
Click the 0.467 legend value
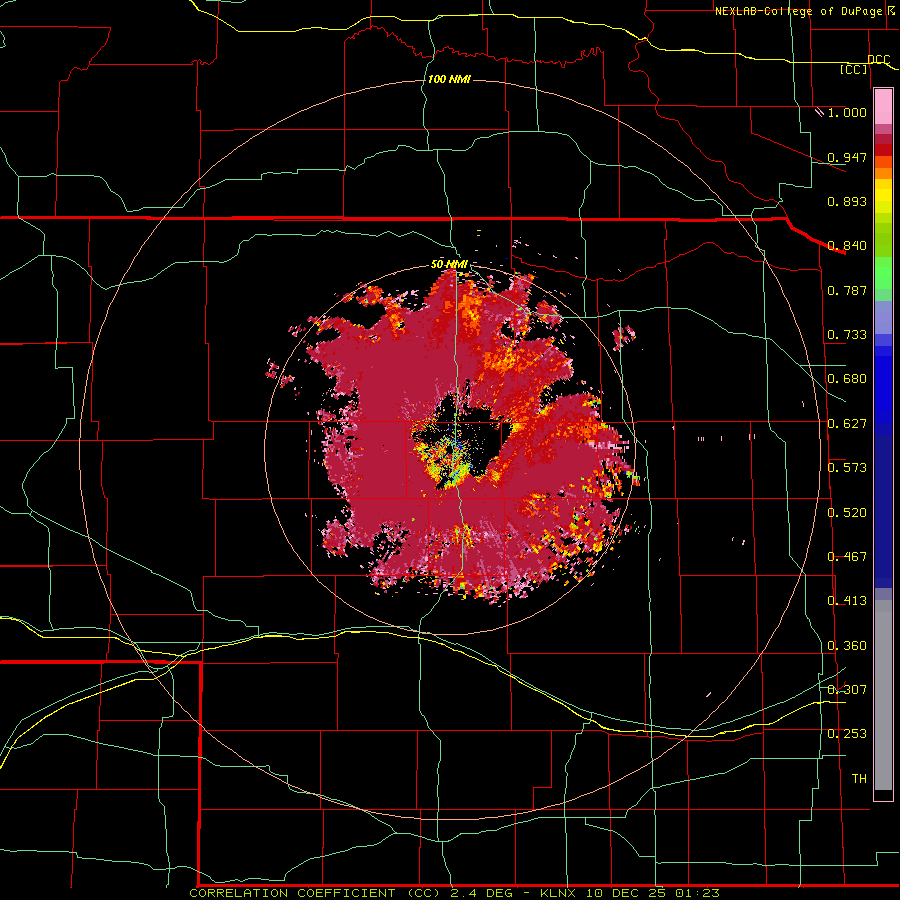pos(847,557)
